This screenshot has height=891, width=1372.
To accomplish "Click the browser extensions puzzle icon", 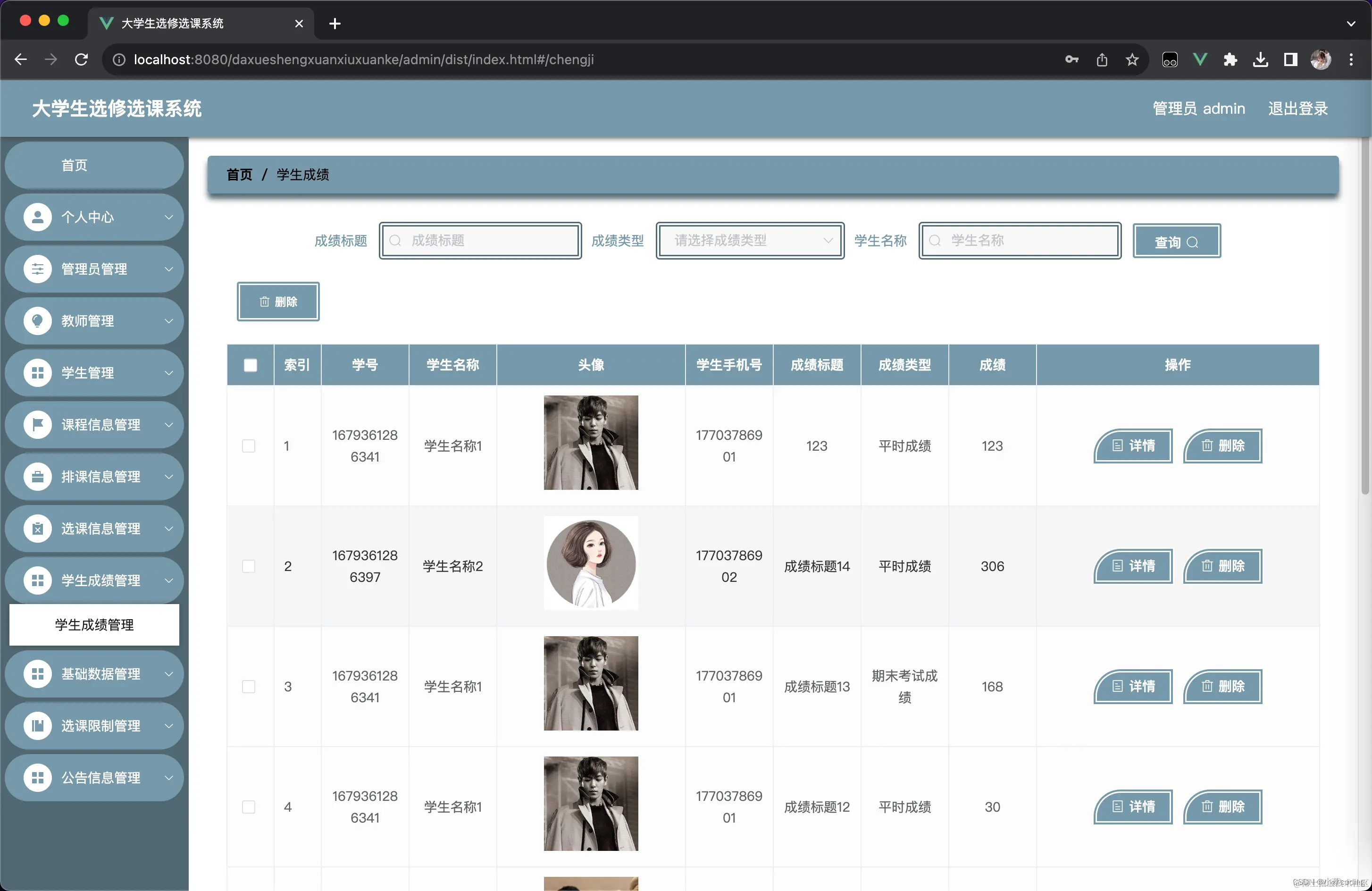I will point(1230,59).
